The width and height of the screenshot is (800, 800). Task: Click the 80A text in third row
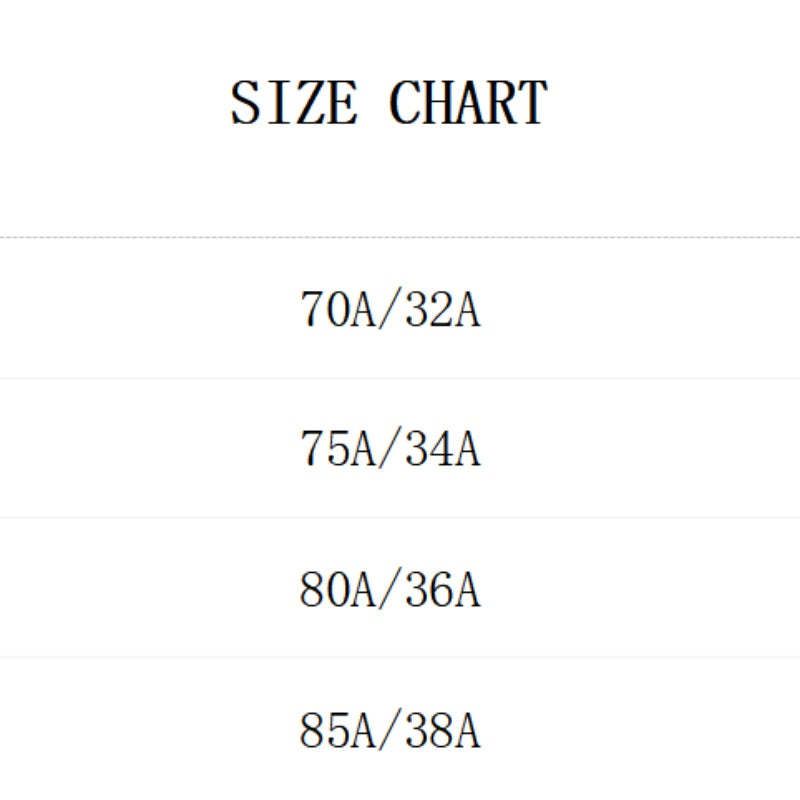point(337,589)
